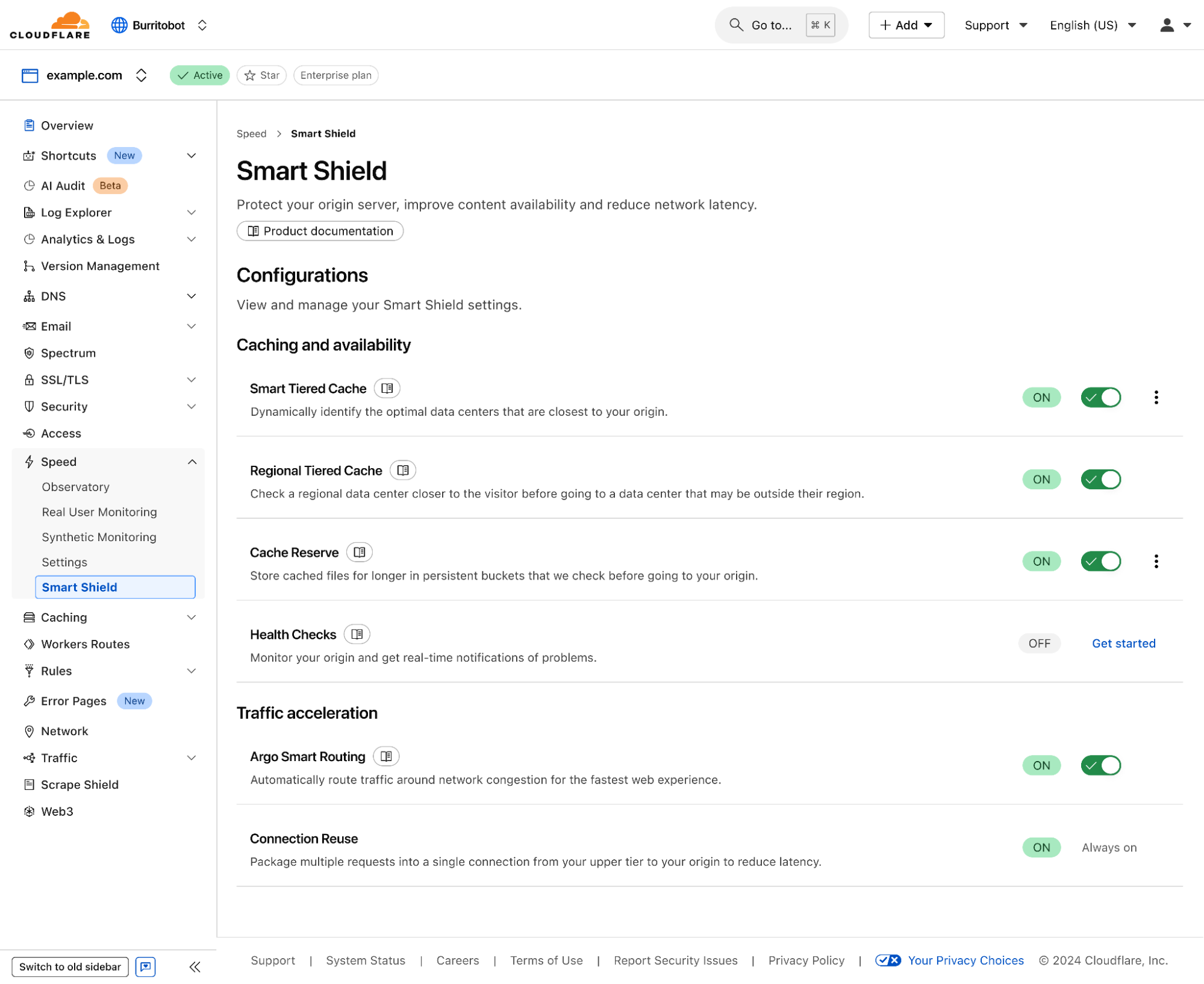This screenshot has height=984, width=1204.
Task: Click Get started for Health Checks
Action: pyautogui.click(x=1123, y=644)
